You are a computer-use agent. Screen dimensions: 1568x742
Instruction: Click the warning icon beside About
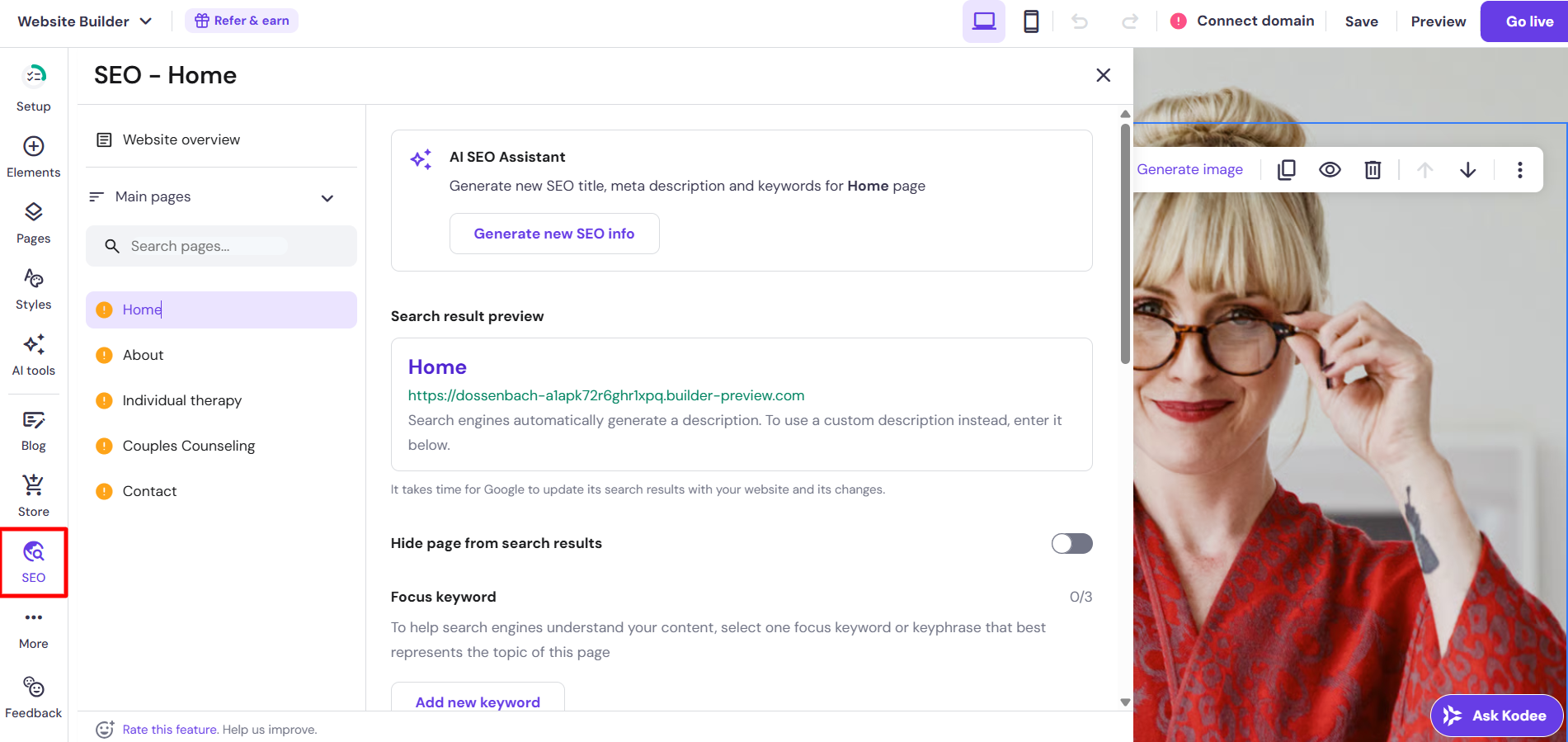(104, 355)
